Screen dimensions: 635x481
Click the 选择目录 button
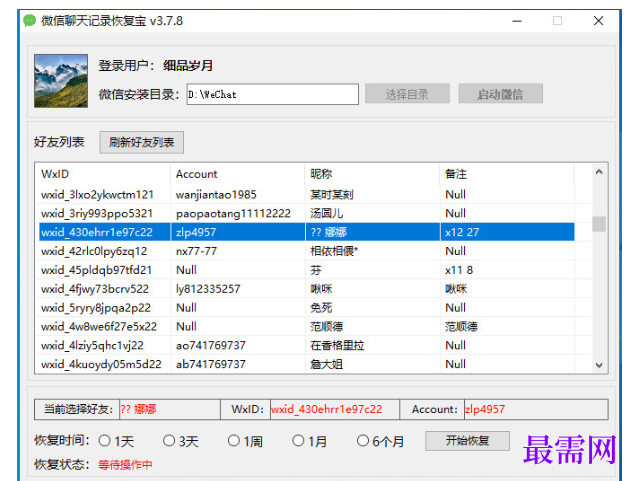pos(407,94)
